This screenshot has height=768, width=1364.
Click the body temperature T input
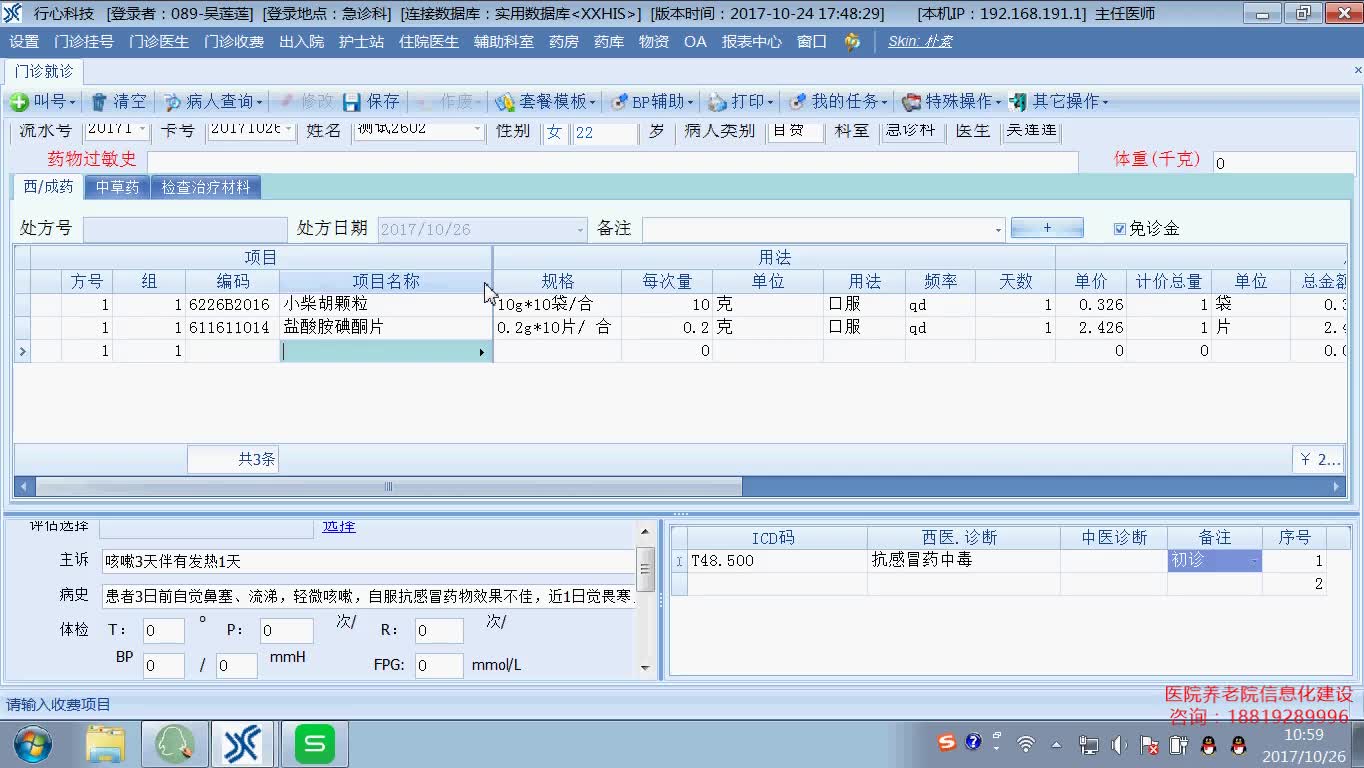(x=164, y=631)
